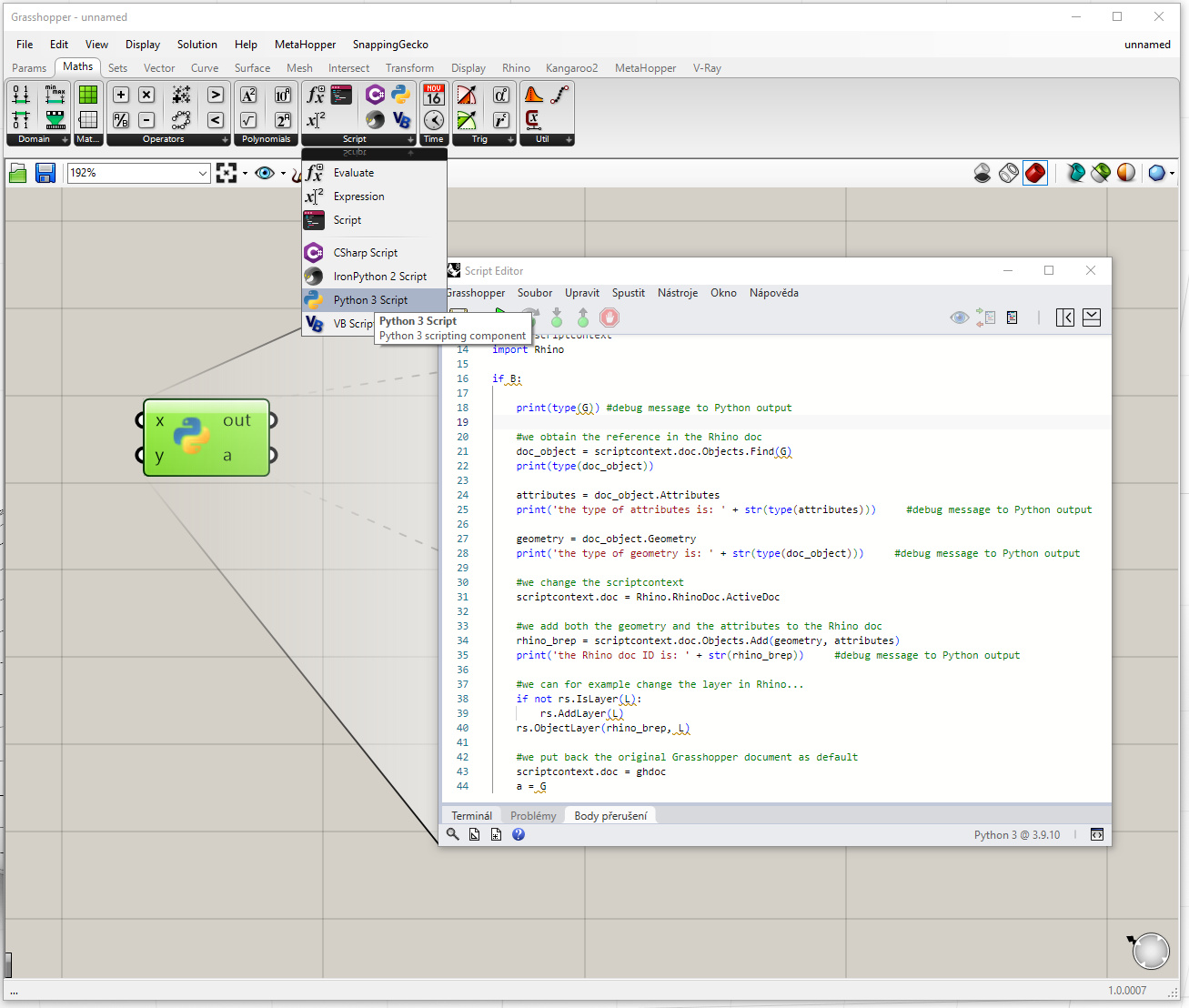1189x1008 pixels.
Task: Open file with the green folder icon
Action: point(17,173)
